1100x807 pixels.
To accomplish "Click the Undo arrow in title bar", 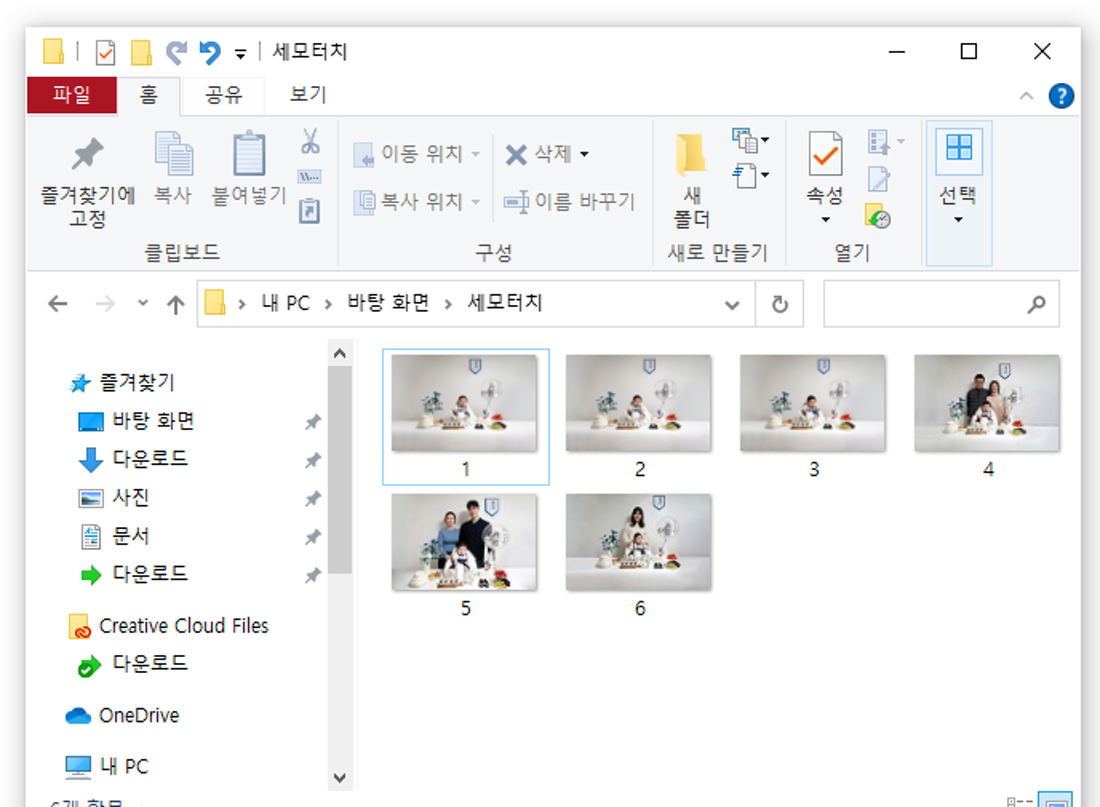I will pyautogui.click(x=210, y=52).
